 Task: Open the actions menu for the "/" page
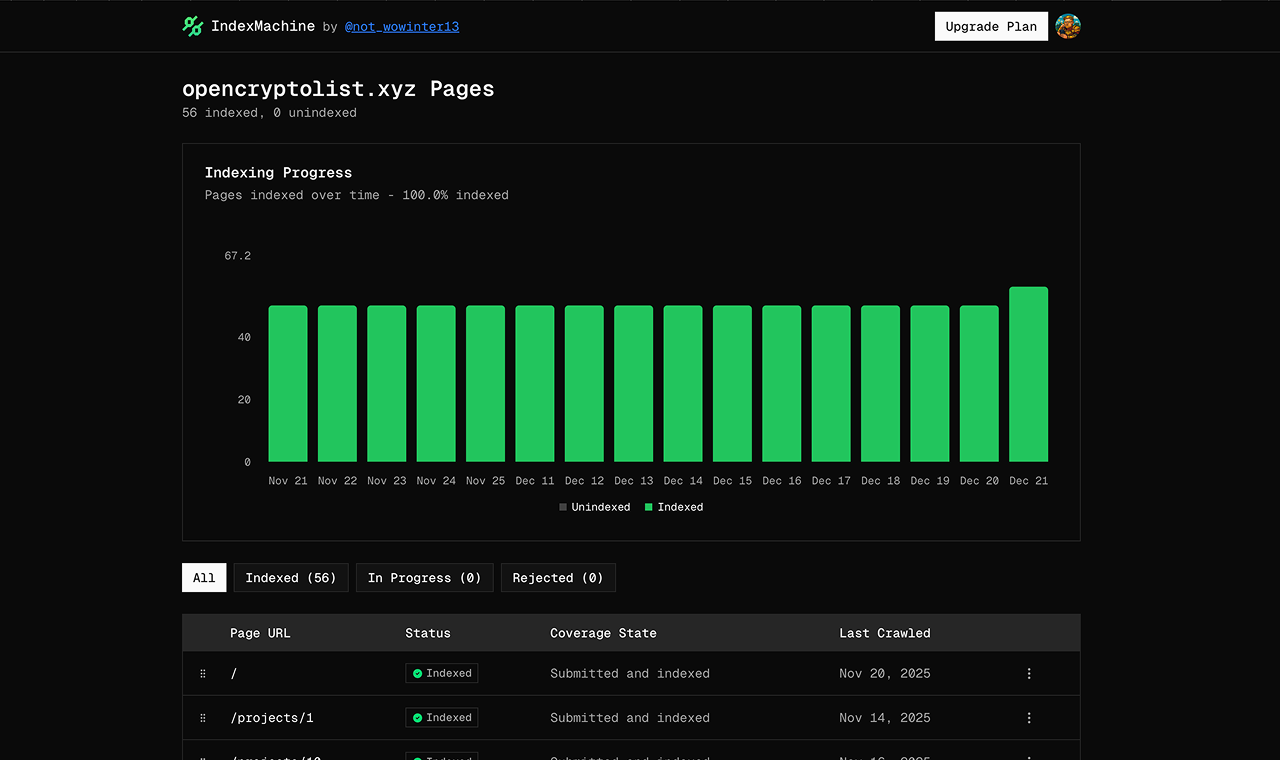click(1029, 673)
